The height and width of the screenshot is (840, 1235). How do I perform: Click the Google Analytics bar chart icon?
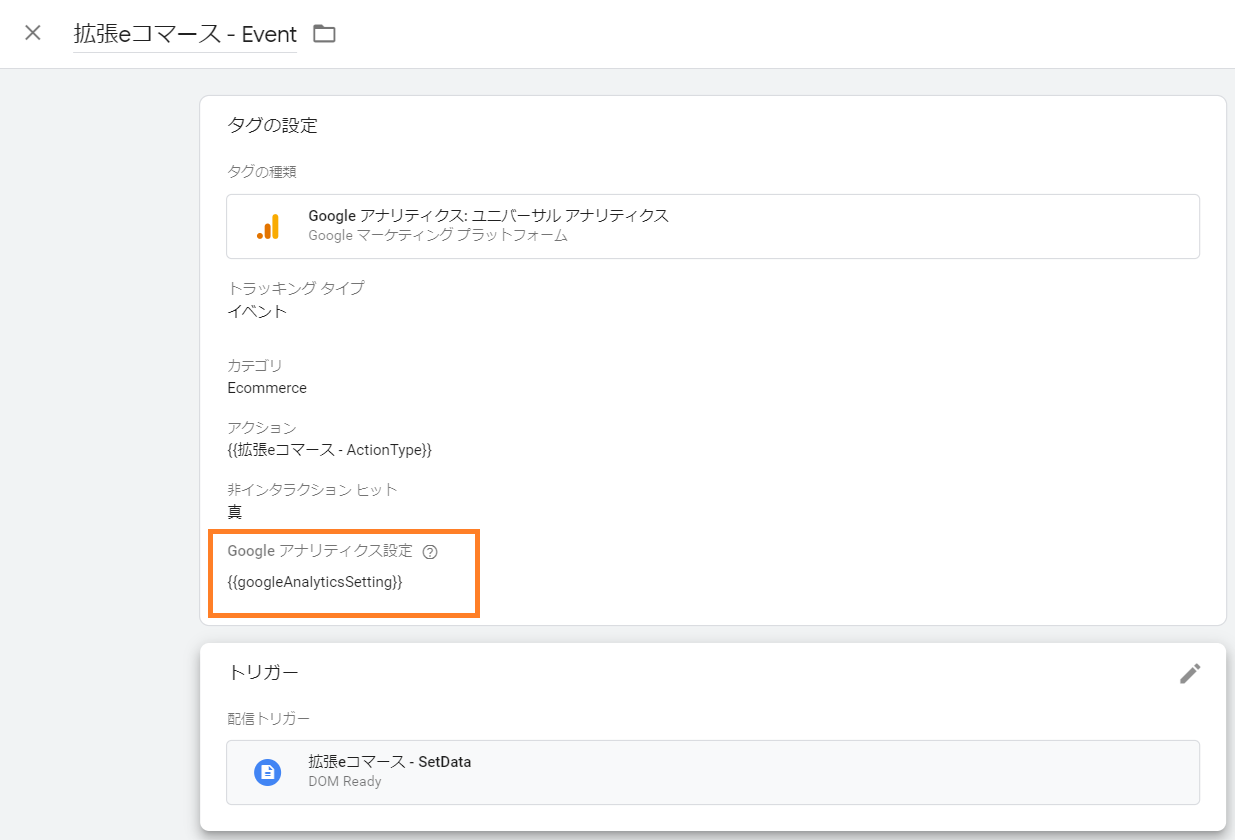click(x=268, y=227)
